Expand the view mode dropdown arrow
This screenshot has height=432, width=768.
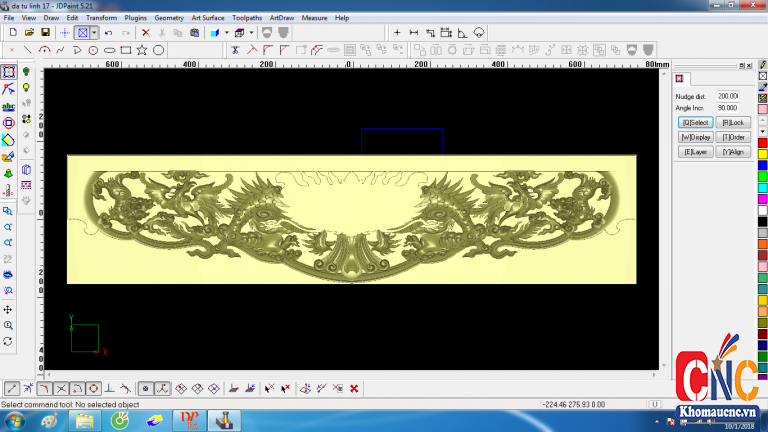pos(94,32)
